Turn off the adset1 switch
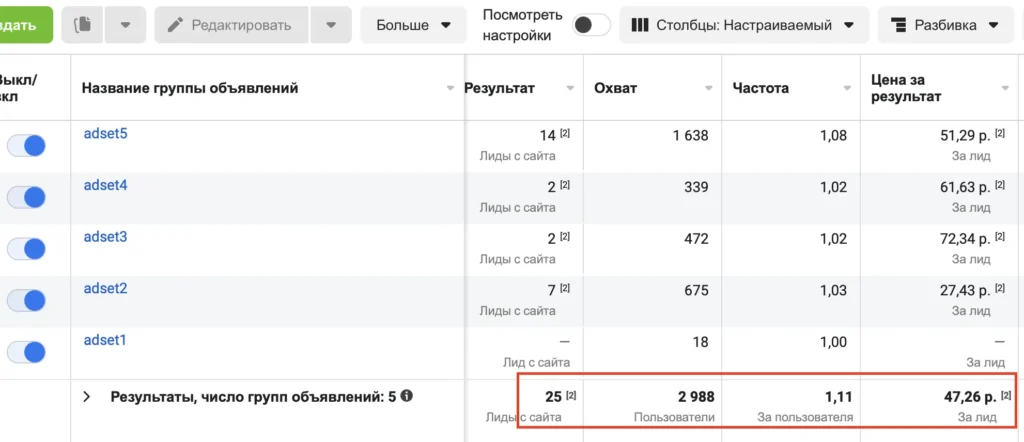 [x=26, y=352]
